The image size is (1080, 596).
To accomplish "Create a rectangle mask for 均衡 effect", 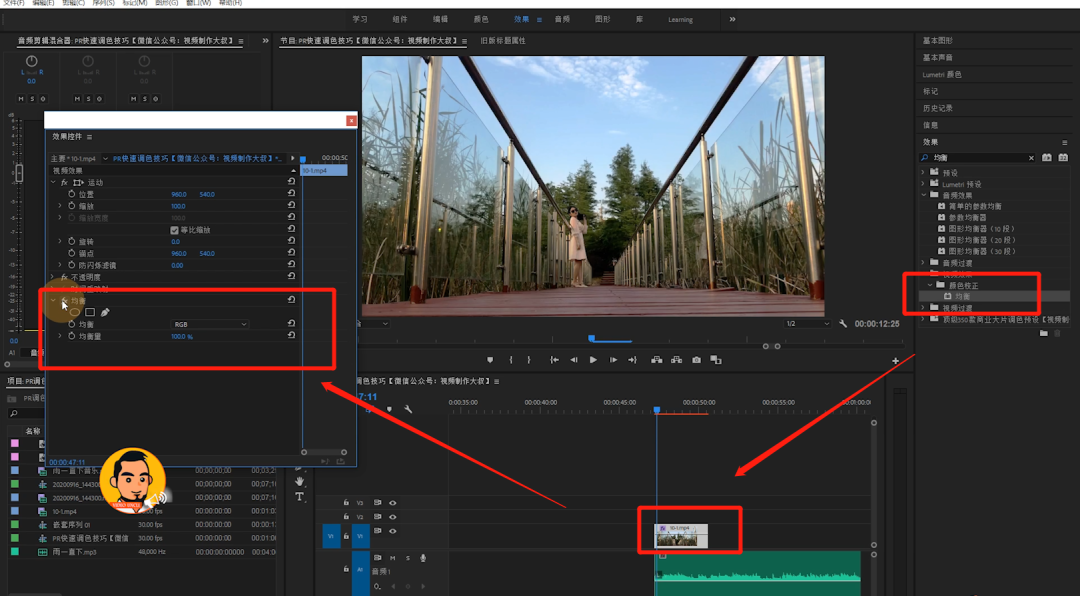I will [90, 312].
